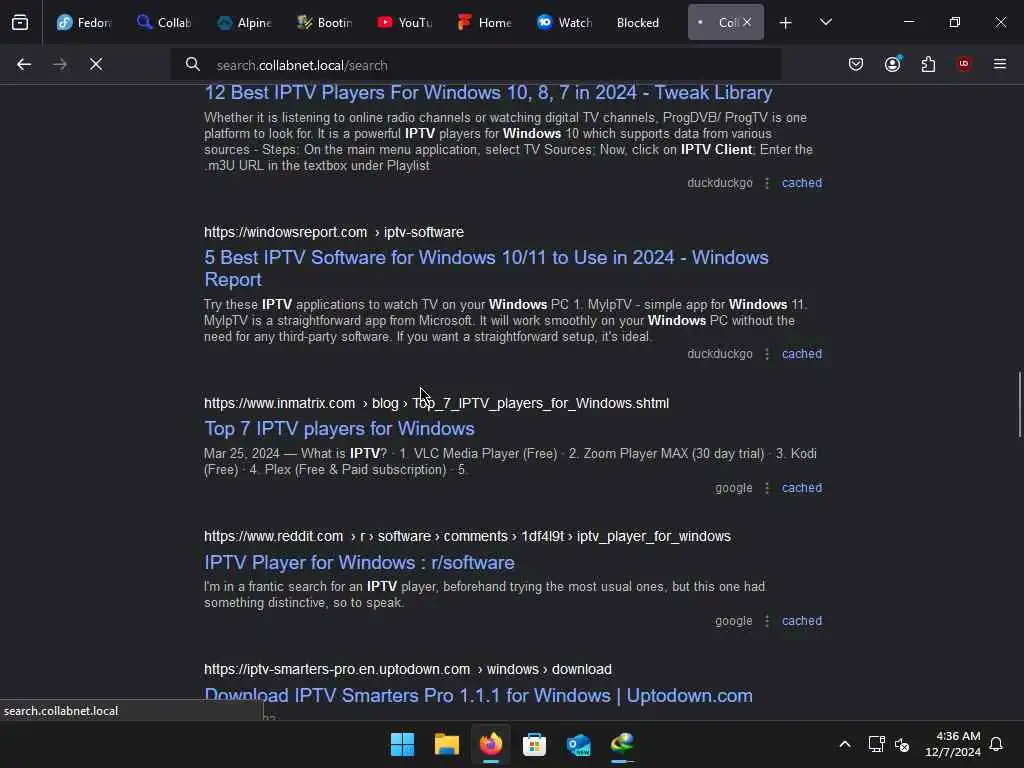Switch to the Fedora tab
Image resolution: width=1024 pixels, height=768 pixels.
[x=84, y=22]
